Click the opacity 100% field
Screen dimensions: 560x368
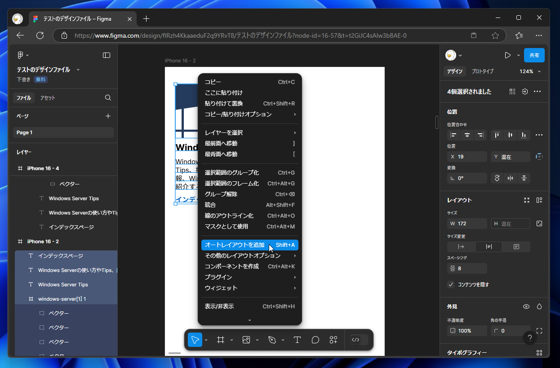pos(467,331)
